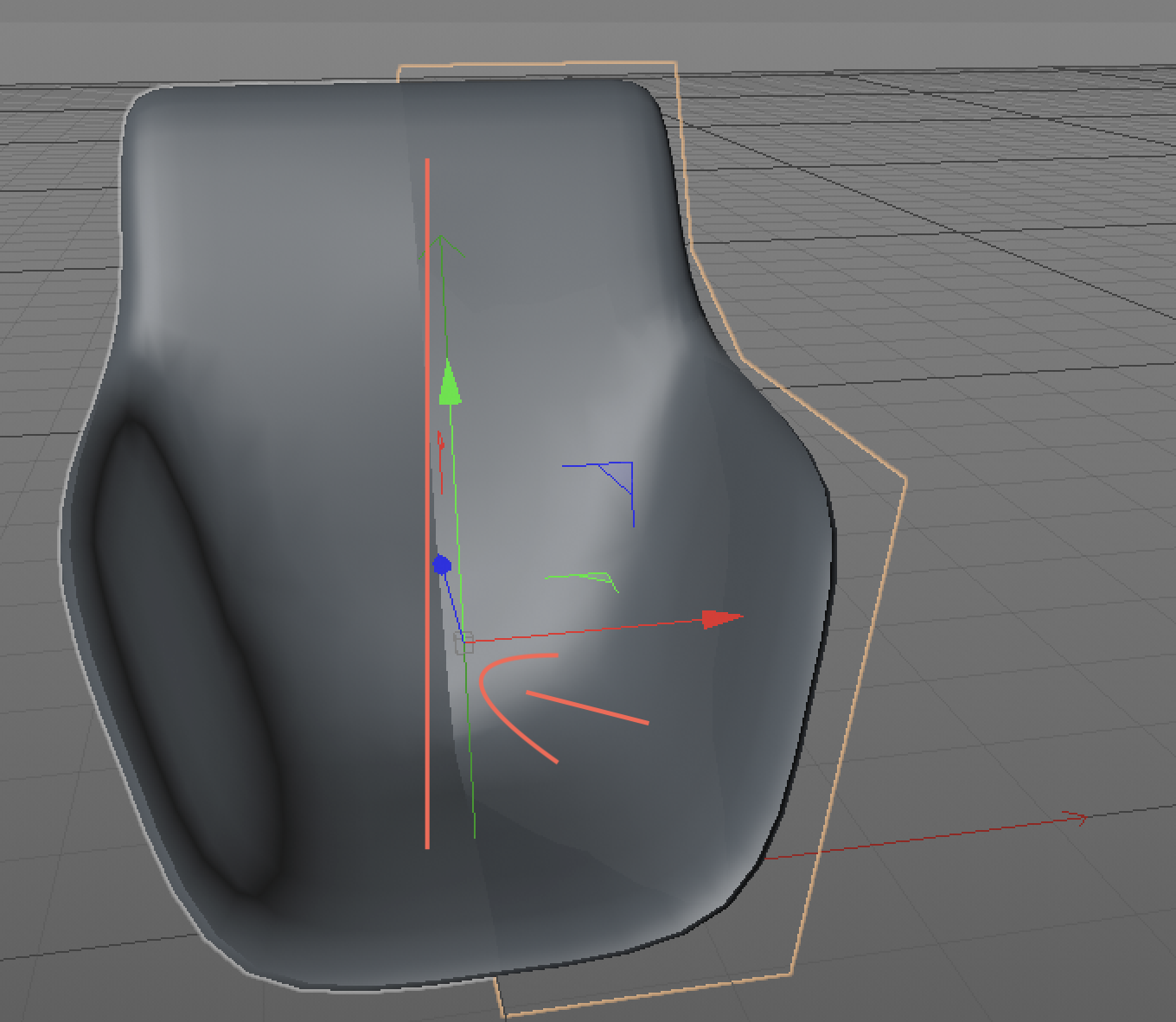1176x1022 pixels.
Task: Click the small red plane handle
Action: (x=441, y=462)
